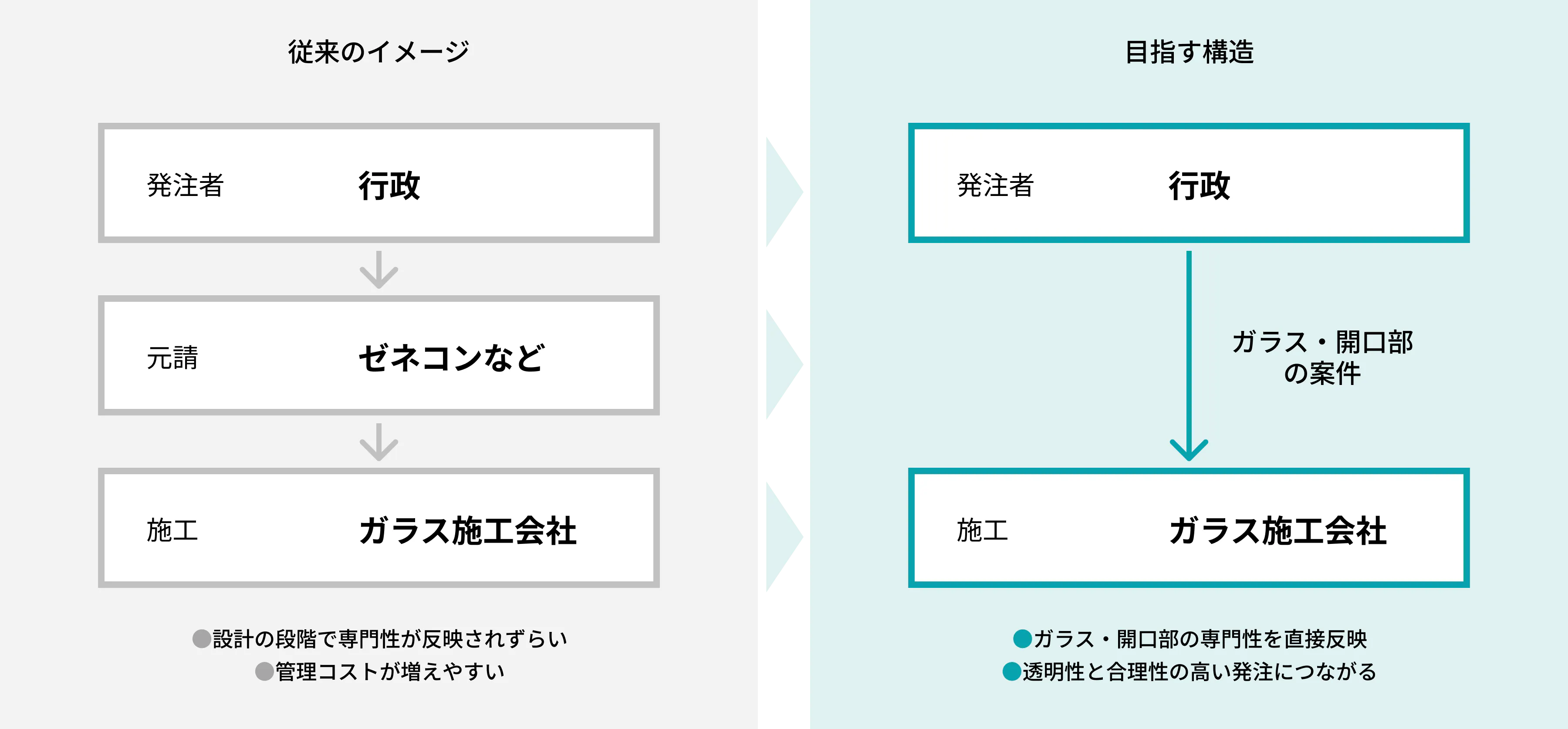Click the 従来のイメージ heading

(x=378, y=52)
